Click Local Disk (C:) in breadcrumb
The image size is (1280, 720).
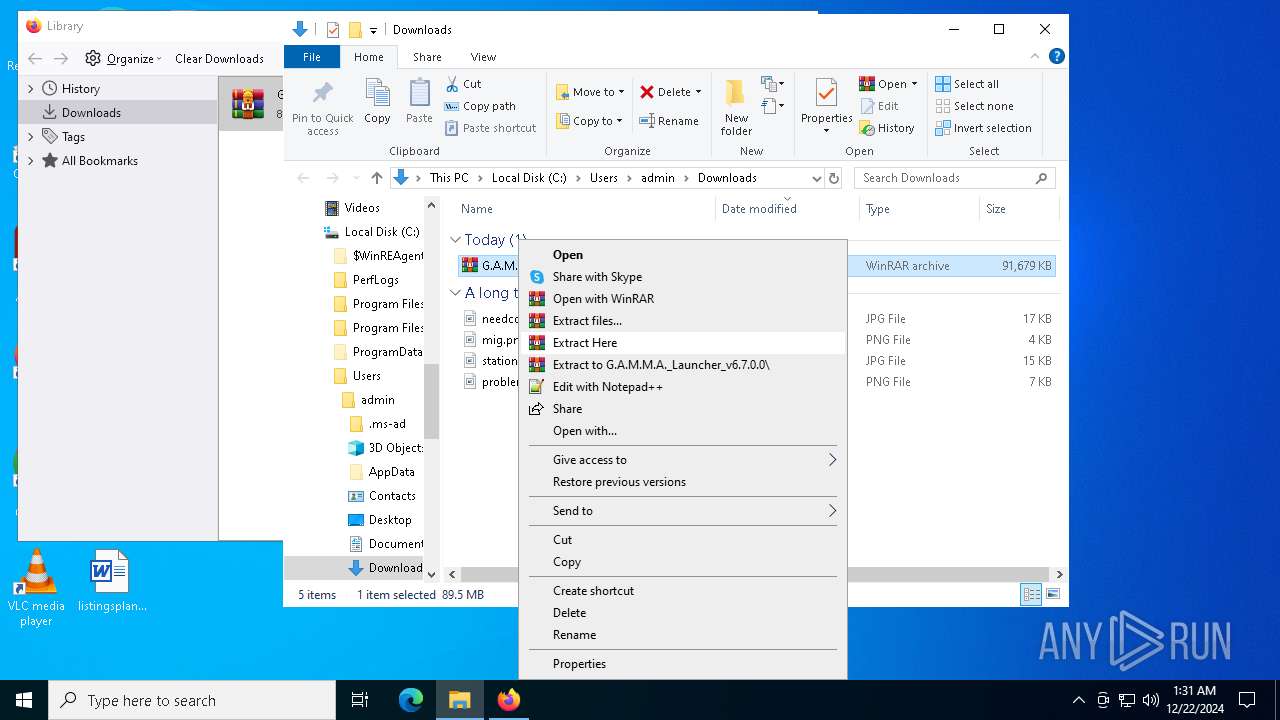tap(529, 178)
